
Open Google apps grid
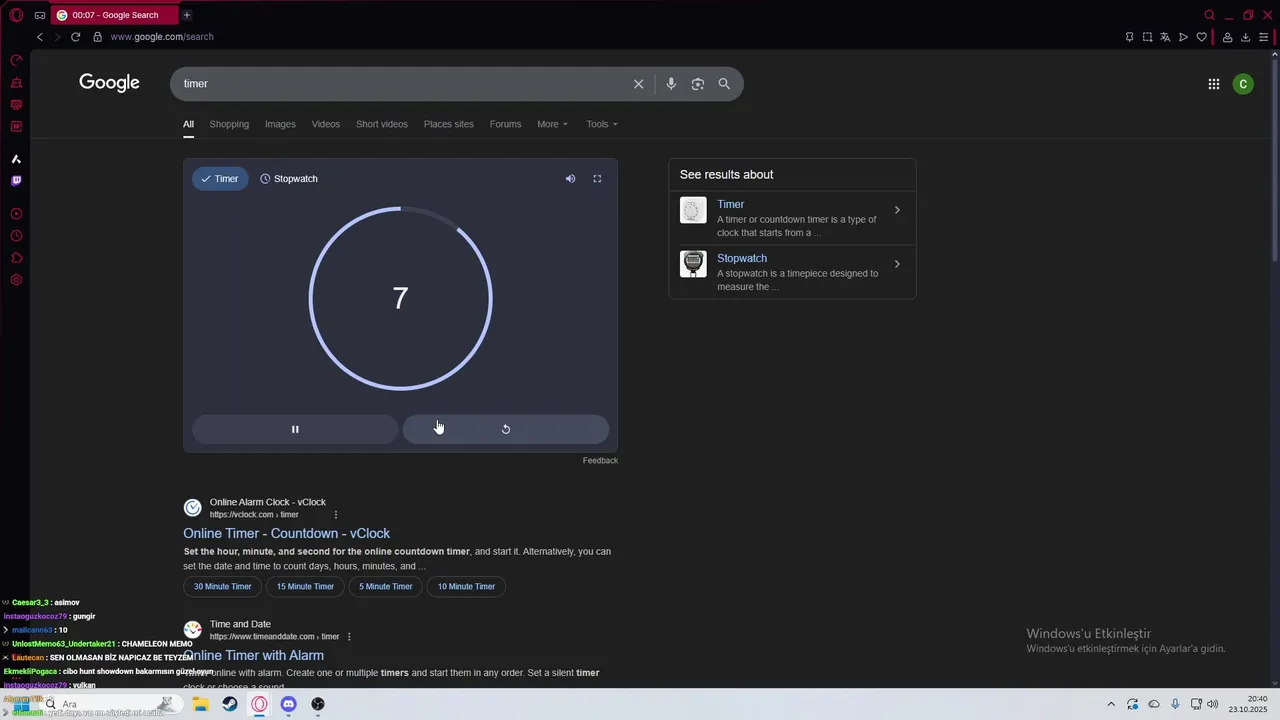[1214, 84]
